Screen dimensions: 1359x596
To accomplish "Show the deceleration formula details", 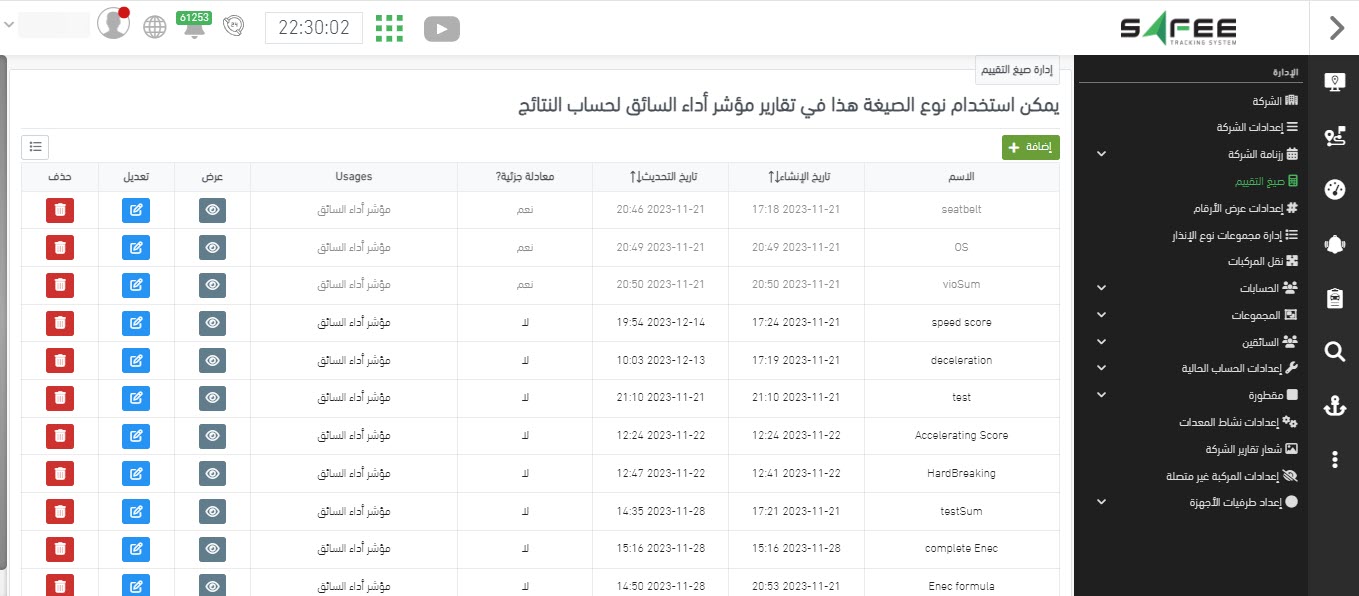I will pyautogui.click(x=212, y=360).
